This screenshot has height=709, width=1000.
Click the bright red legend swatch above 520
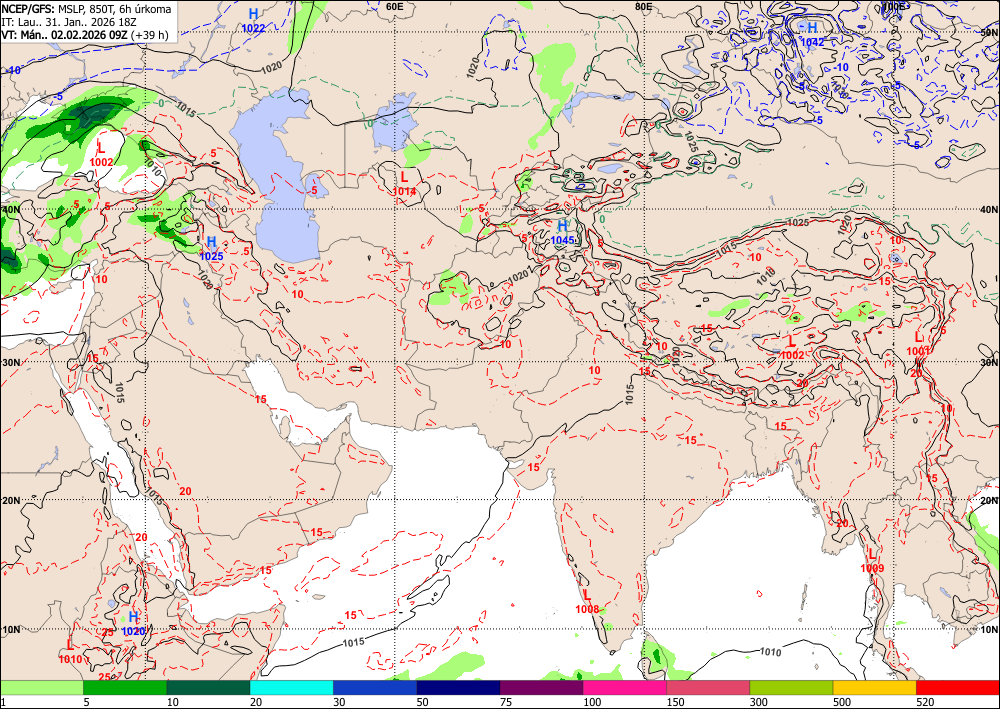(x=958, y=688)
